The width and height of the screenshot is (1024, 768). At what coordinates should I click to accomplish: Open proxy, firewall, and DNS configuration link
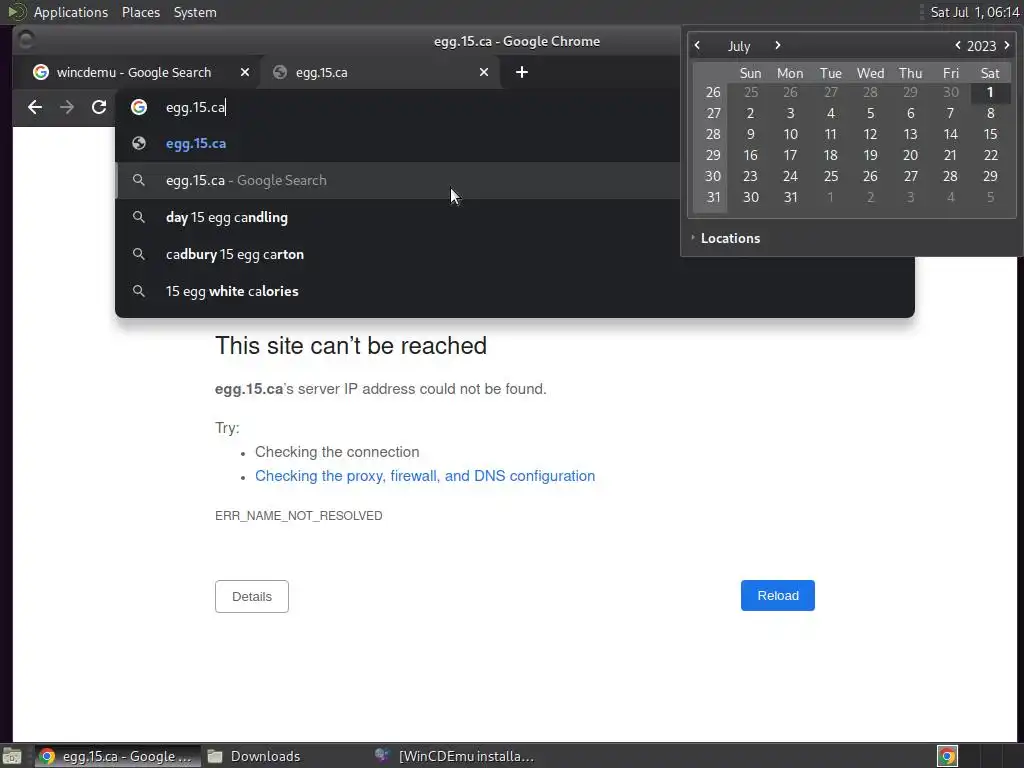point(424,476)
